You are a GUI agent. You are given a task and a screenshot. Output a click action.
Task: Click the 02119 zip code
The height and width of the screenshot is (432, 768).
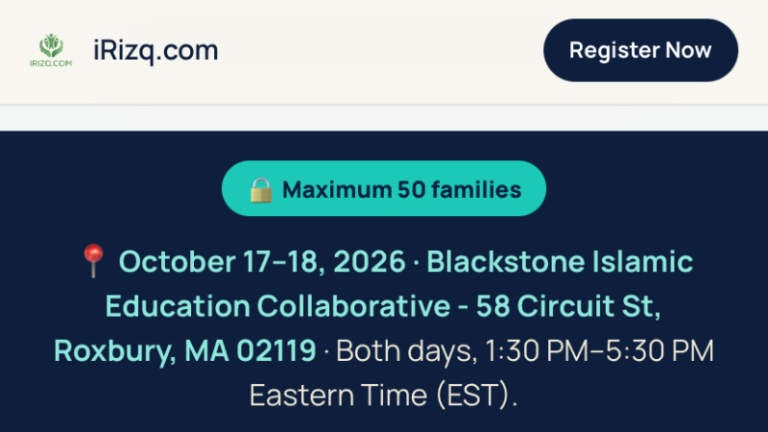276,351
